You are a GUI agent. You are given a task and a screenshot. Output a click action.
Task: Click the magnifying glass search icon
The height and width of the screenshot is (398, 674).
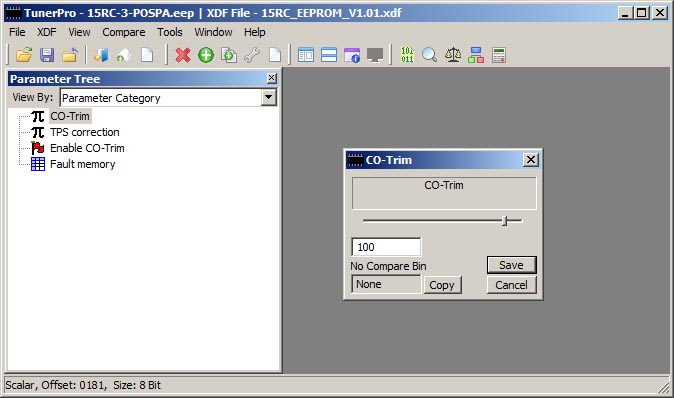click(429, 55)
